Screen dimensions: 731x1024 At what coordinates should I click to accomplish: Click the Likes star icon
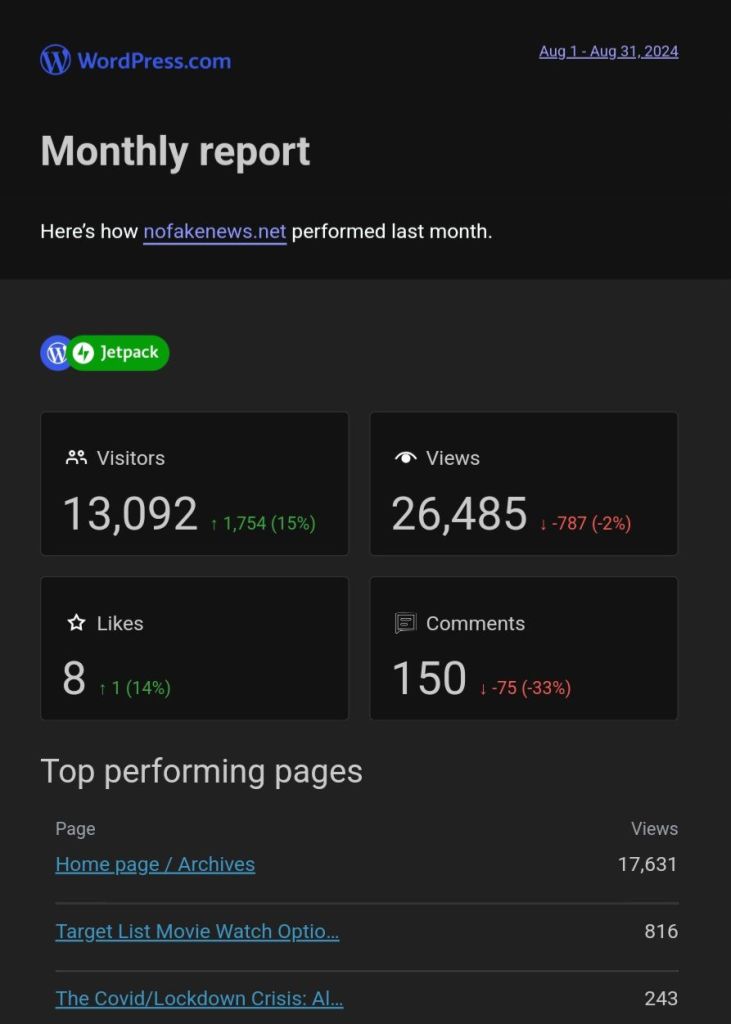pos(76,623)
